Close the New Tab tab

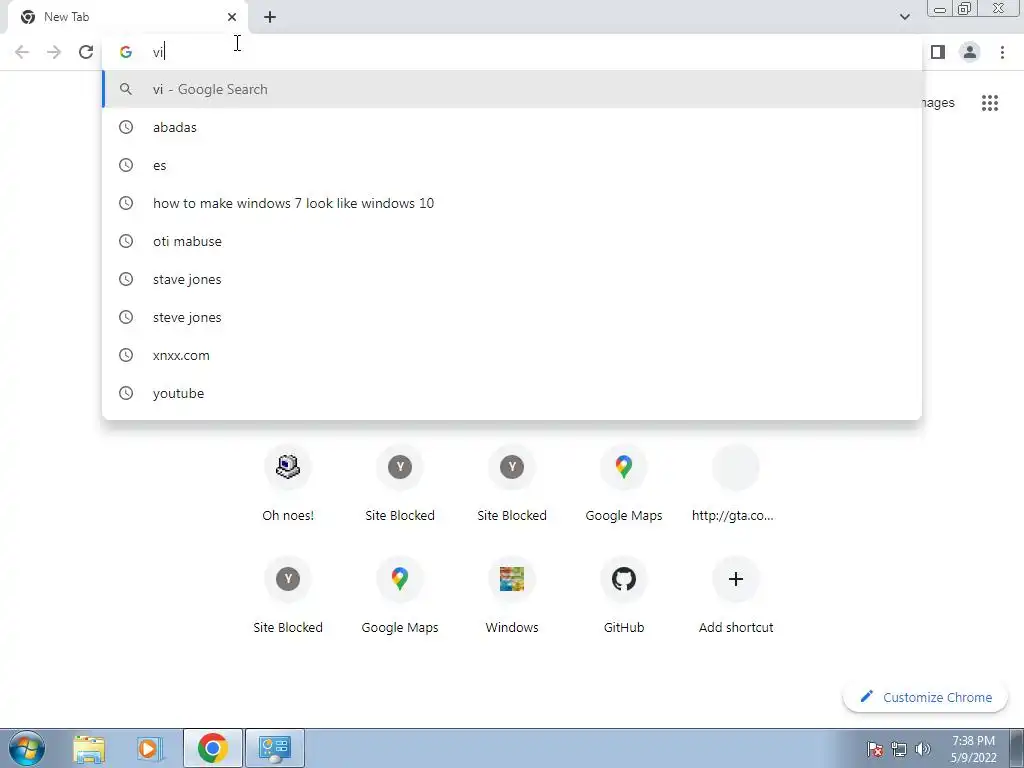pyautogui.click(x=232, y=17)
